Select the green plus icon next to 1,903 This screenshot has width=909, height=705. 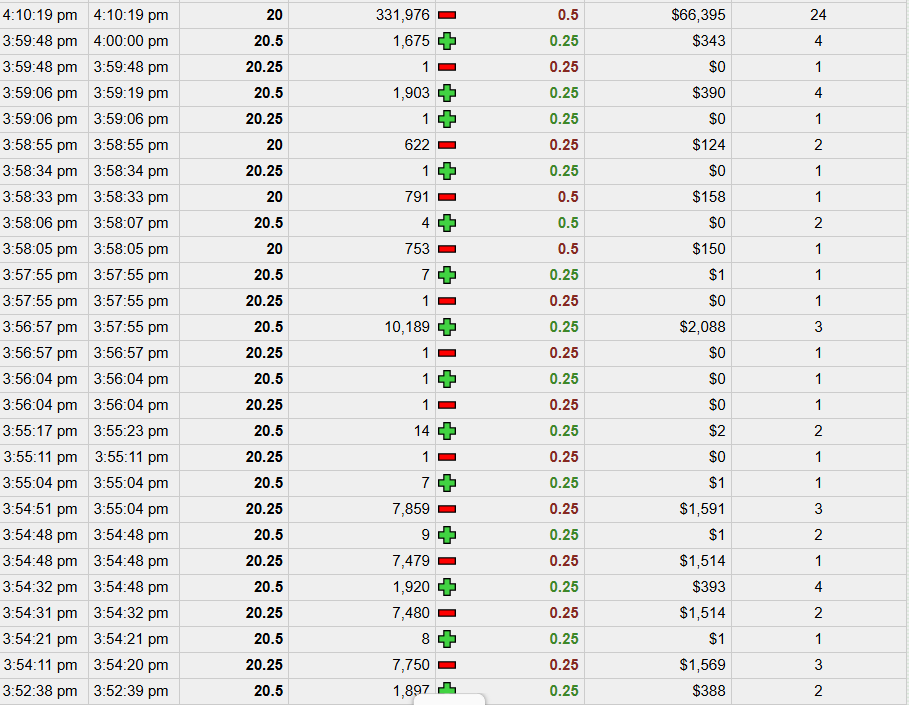click(447, 93)
